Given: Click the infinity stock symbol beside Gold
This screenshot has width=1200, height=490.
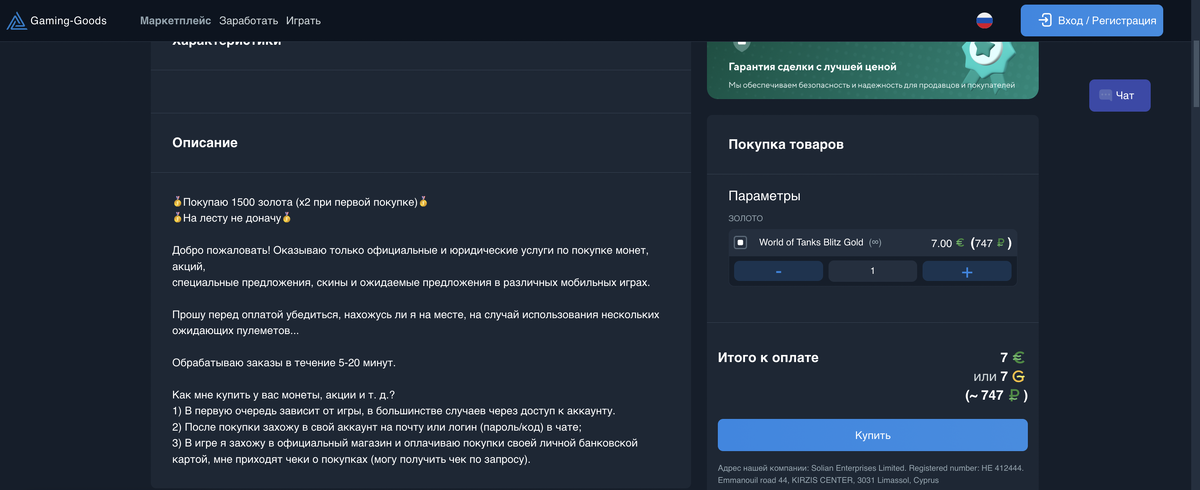Looking at the screenshot, I should (875, 243).
